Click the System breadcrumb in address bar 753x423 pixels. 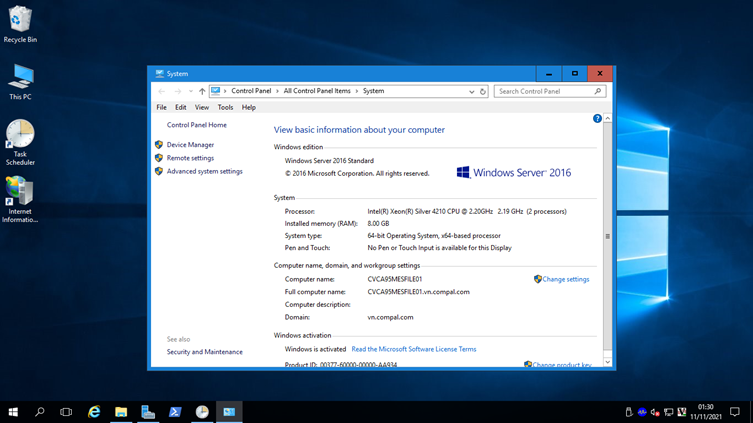point(373,91)
